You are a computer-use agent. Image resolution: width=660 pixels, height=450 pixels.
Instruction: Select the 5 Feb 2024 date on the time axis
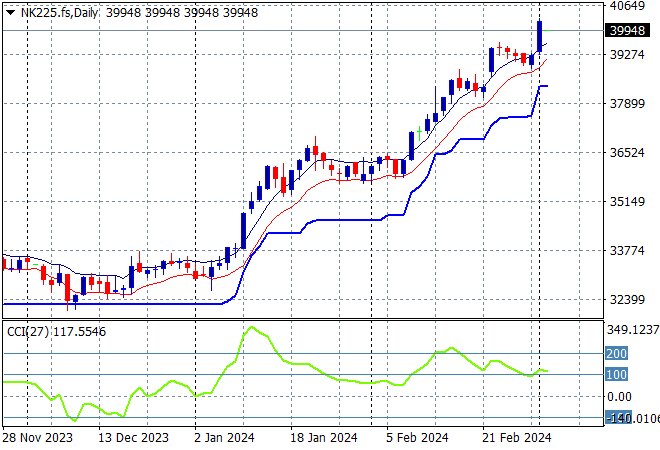[x=417, y=438]
